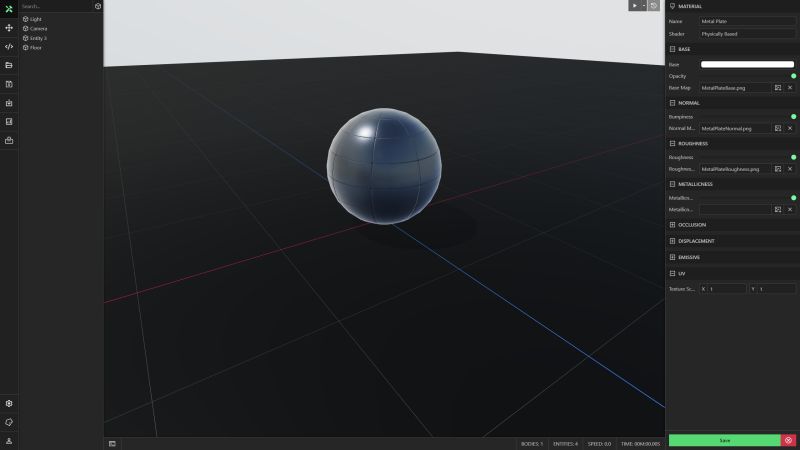Focus the material Name field Metal Plate
The height and width of the screenshot is (450, 800).
pyautogui.click(x=747, y=21)
